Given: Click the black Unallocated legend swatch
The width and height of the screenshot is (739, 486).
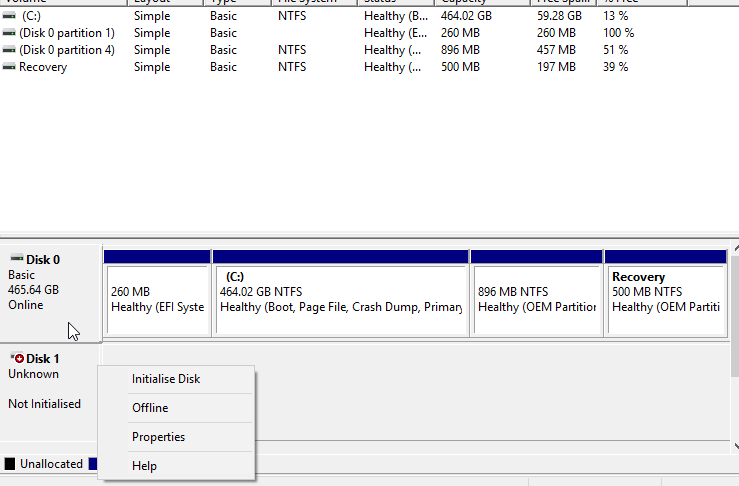Looking at the screenshot, I should (x=9, y=464).
